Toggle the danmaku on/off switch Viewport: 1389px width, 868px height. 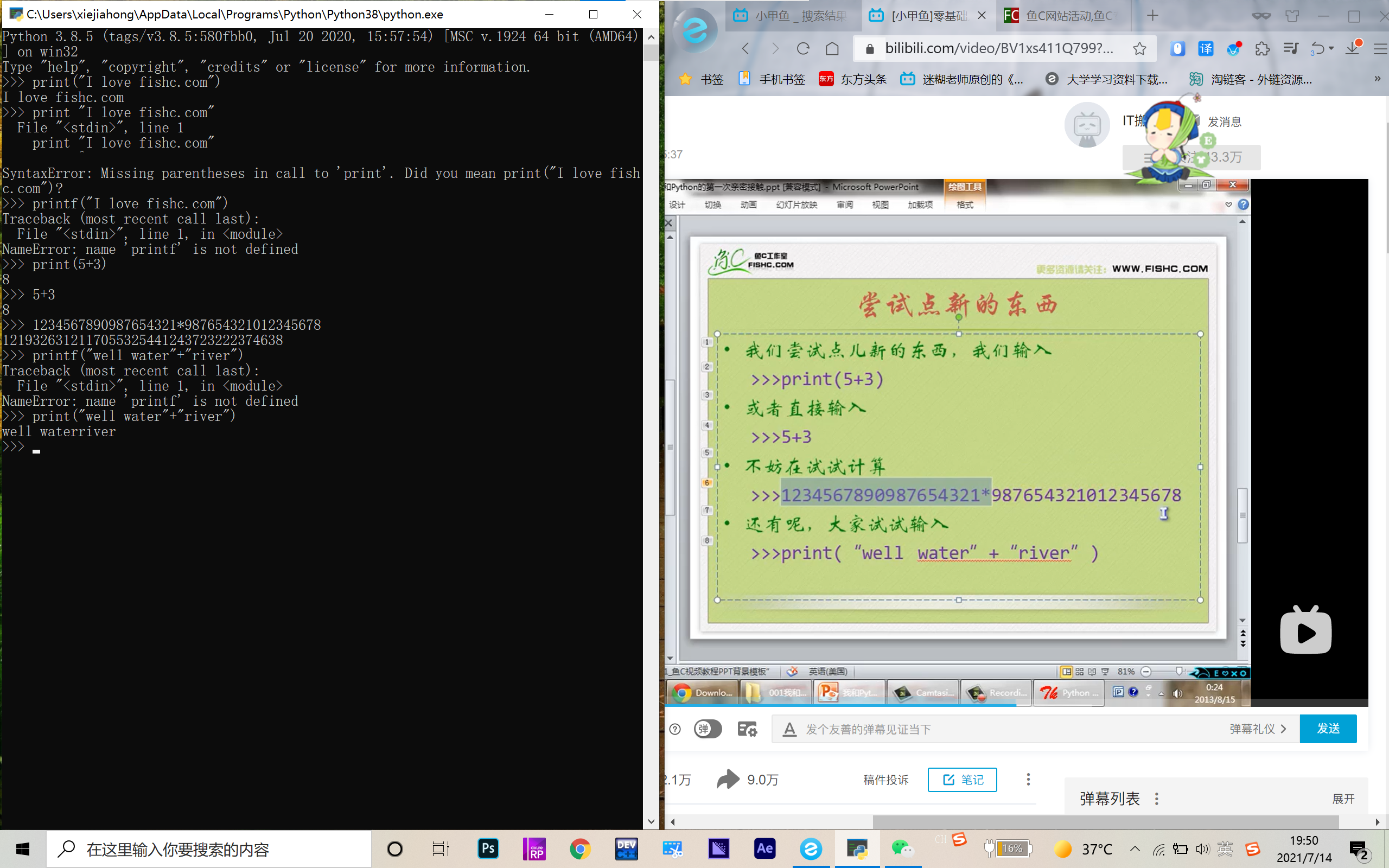(x=708, y=729)
